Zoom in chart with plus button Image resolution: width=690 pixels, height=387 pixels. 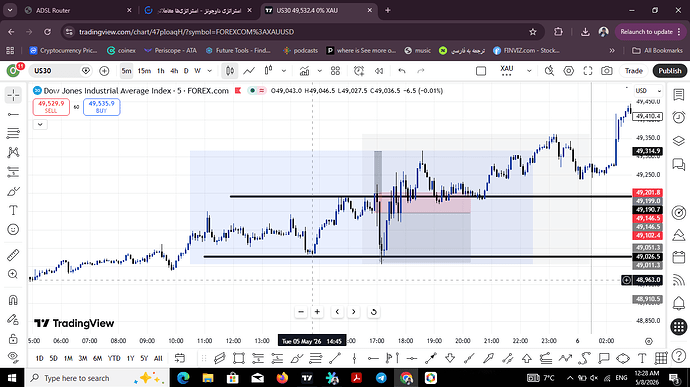(x=317, y=312)
